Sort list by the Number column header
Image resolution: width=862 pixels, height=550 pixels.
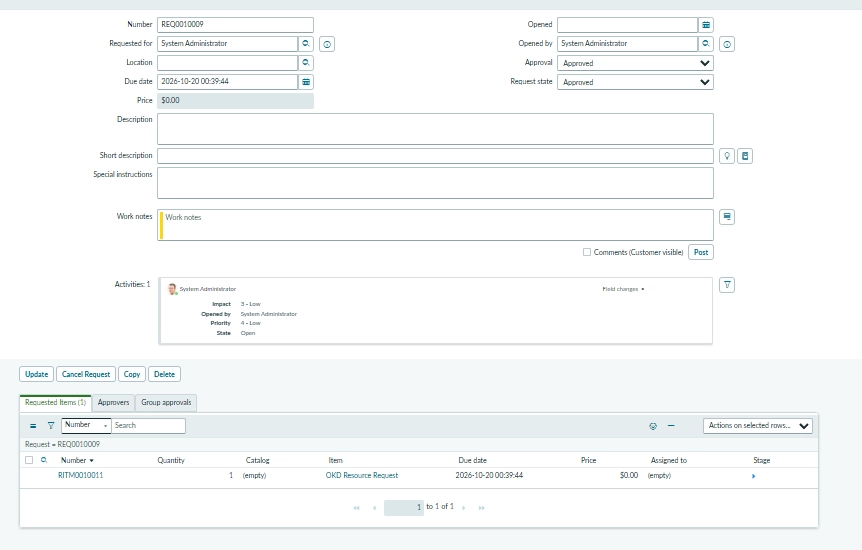tap(74, 460)
